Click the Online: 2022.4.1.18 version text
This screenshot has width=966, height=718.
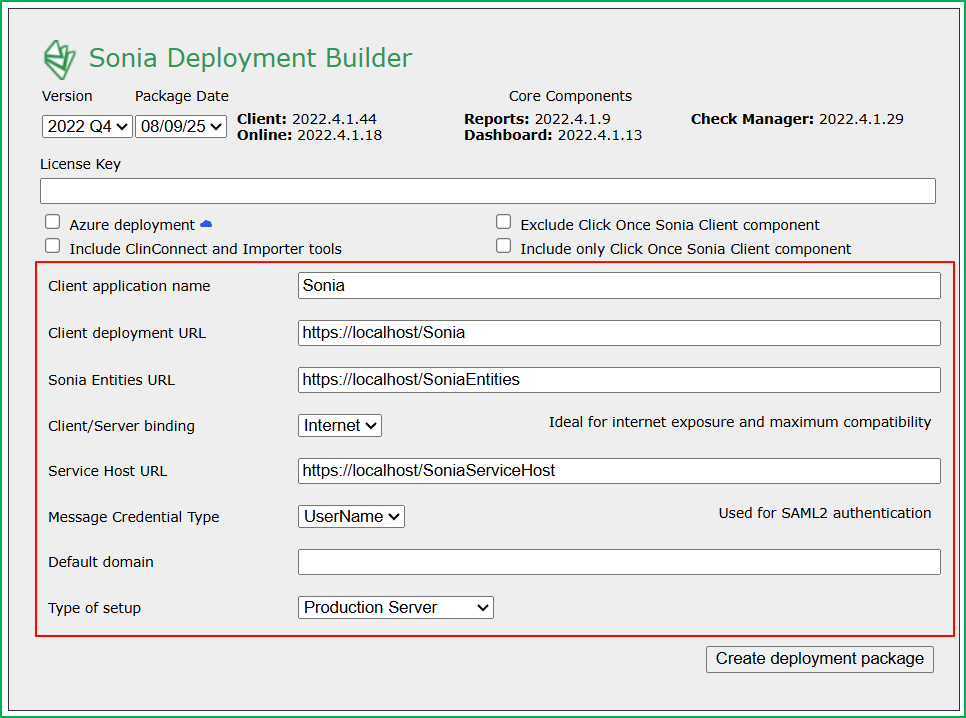click(x=309, y=135)
